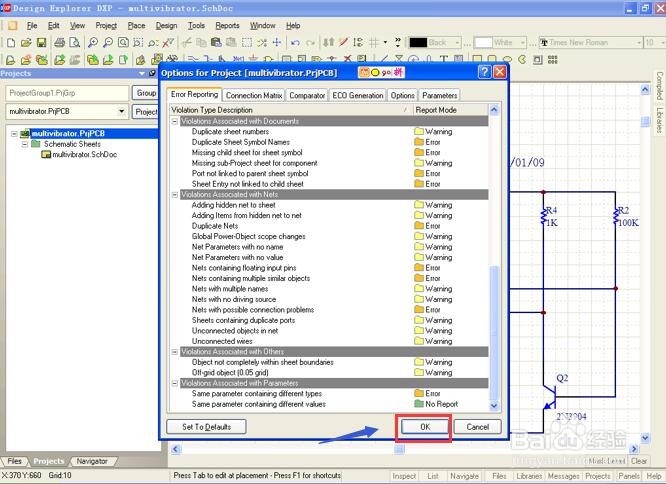
Task: Click the ProjectGroup1.PrjGrp input field
Action: click(67, 93)
